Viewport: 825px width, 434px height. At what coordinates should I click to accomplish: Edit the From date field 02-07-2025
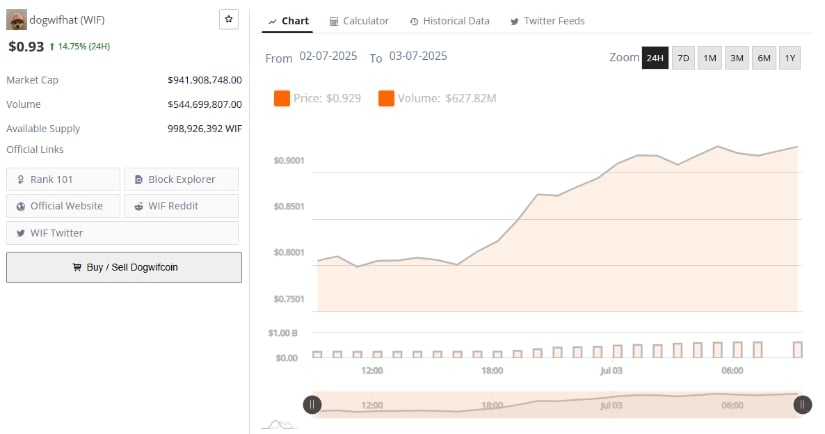click(x=328, y=56)
